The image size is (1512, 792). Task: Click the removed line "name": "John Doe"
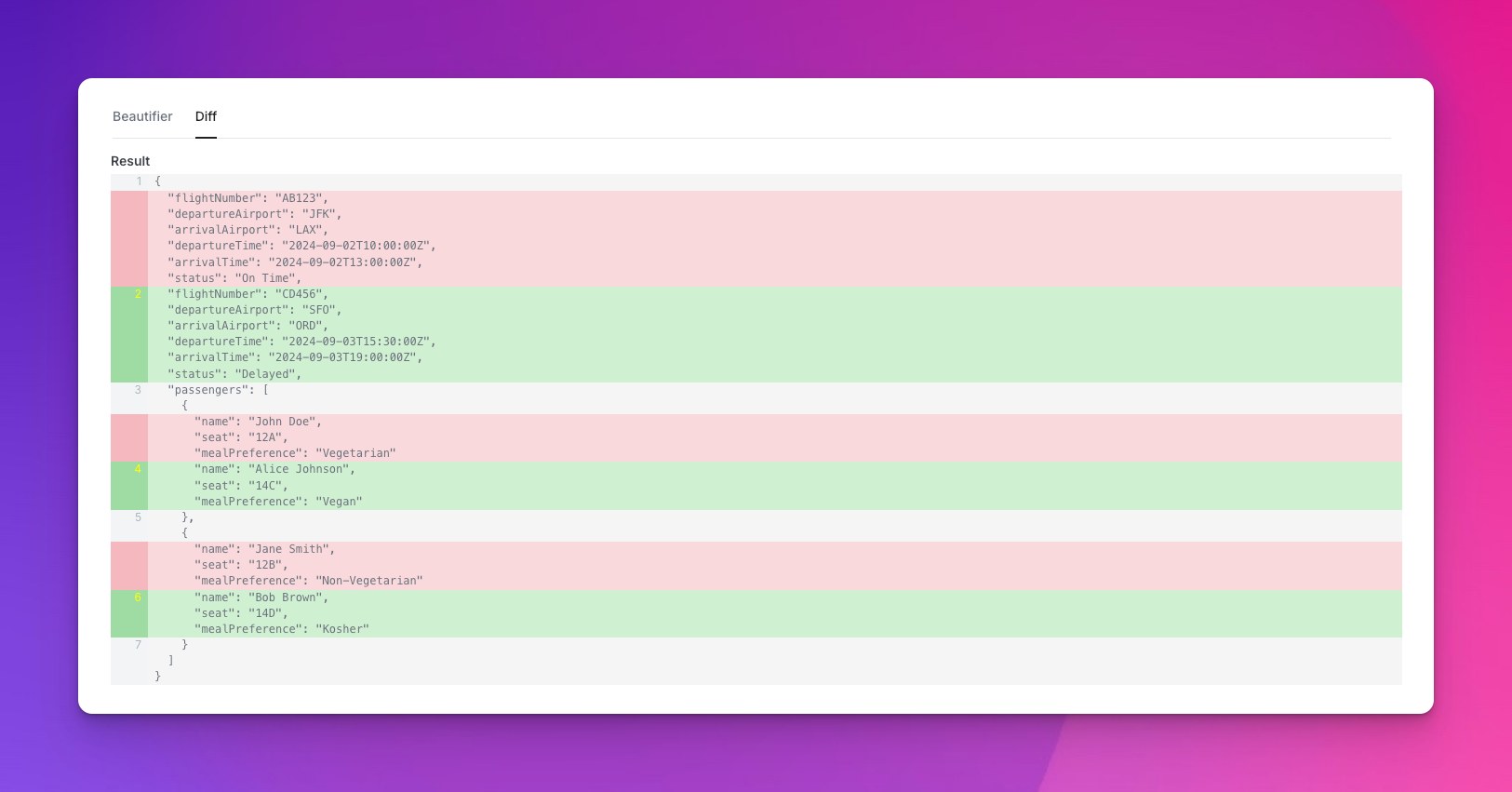[x=258, y=422]
